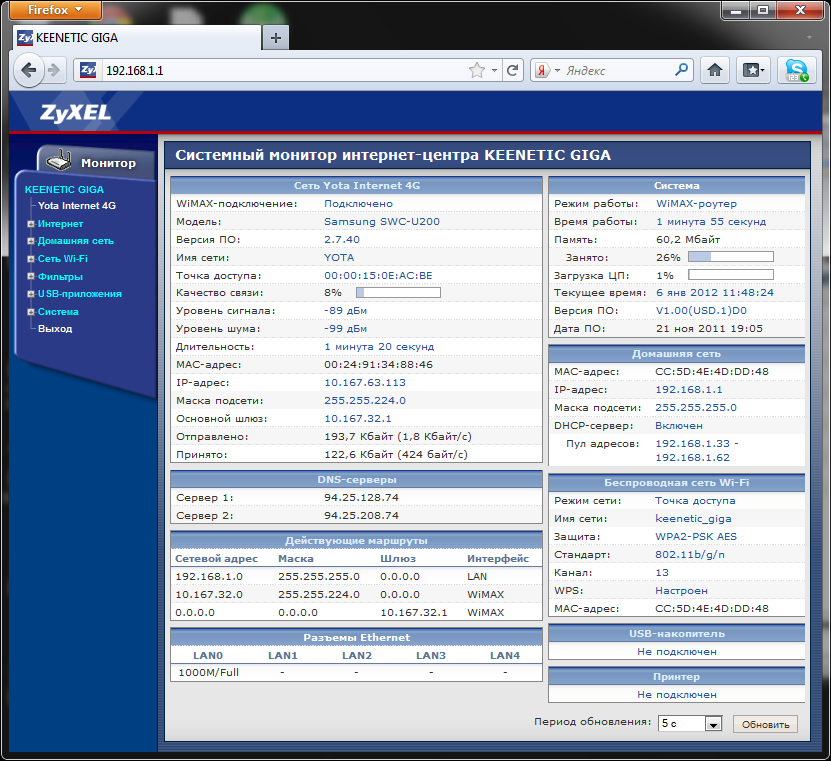Open the Firefox home page icon
Viewport: 831px width, 761px height.
pyautogui.click(x=715, y=70)
